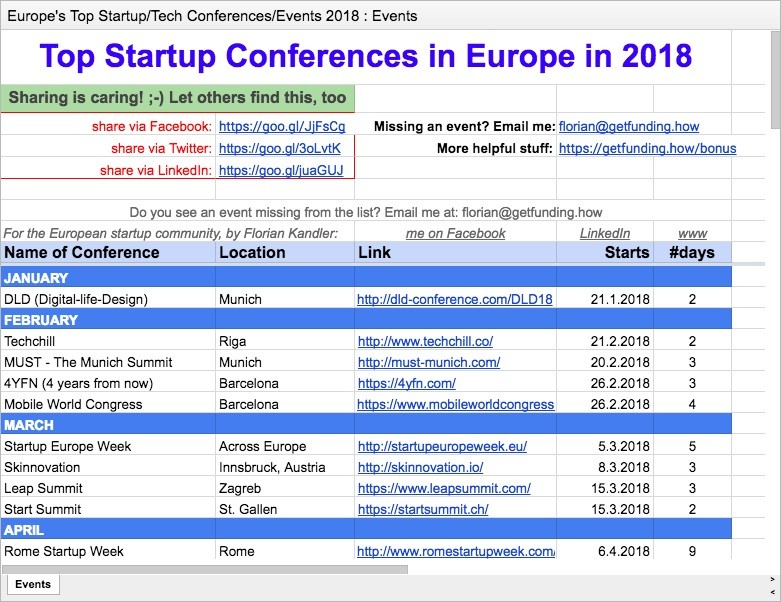781x602 pixels.
Task: Open the share via LinkedIn goo.gl link
Action: coord(281,170)
